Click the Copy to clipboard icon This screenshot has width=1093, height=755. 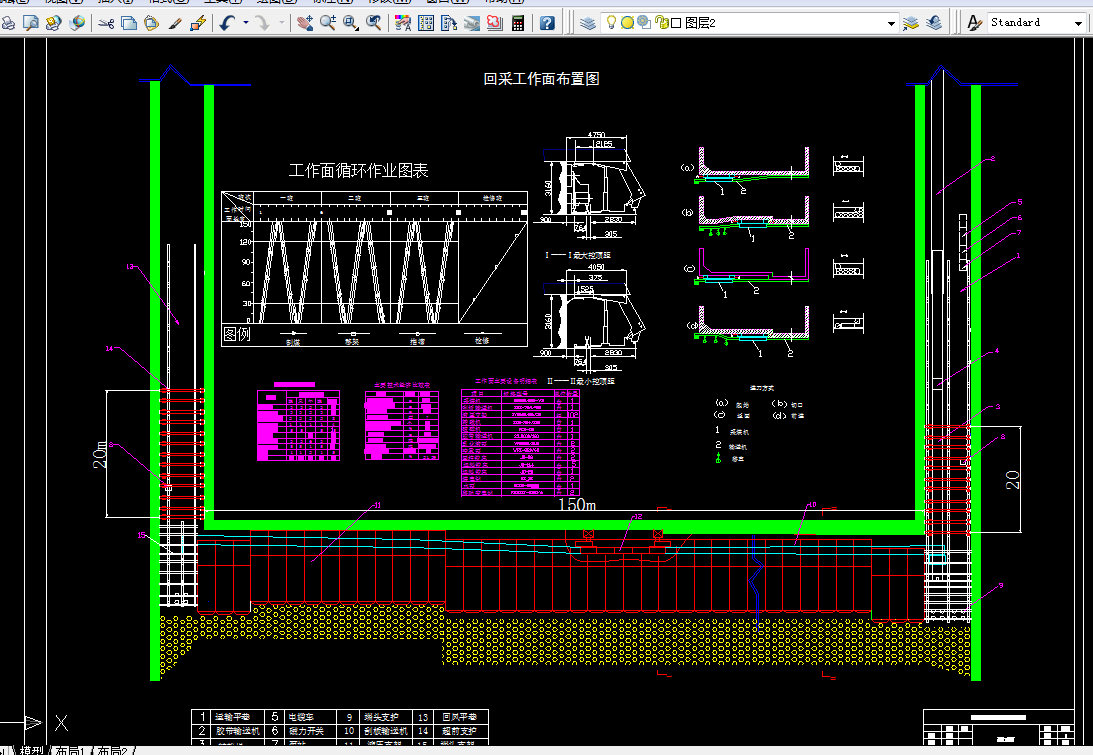click(129, 23)
